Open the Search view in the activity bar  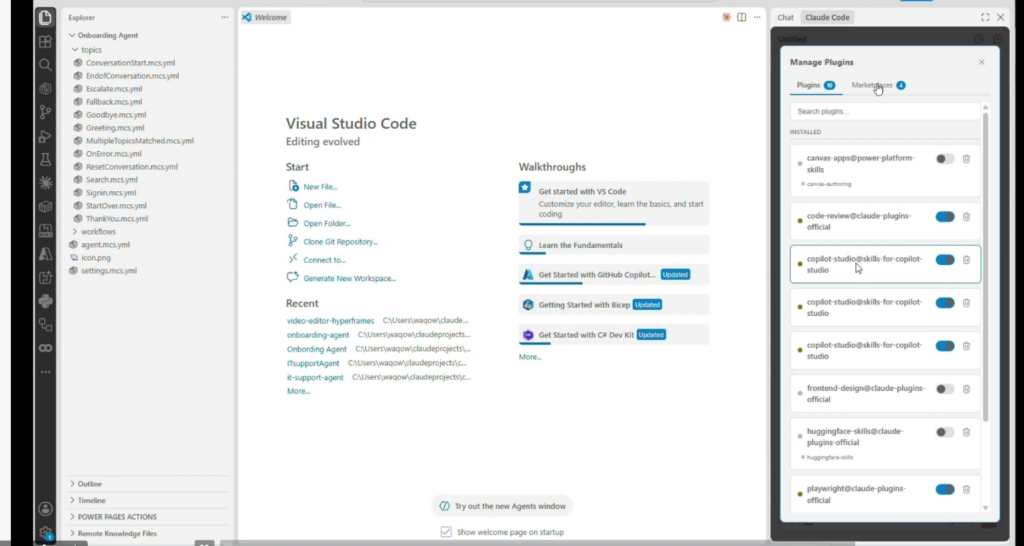pyautogui.click(x=45, y=65)
